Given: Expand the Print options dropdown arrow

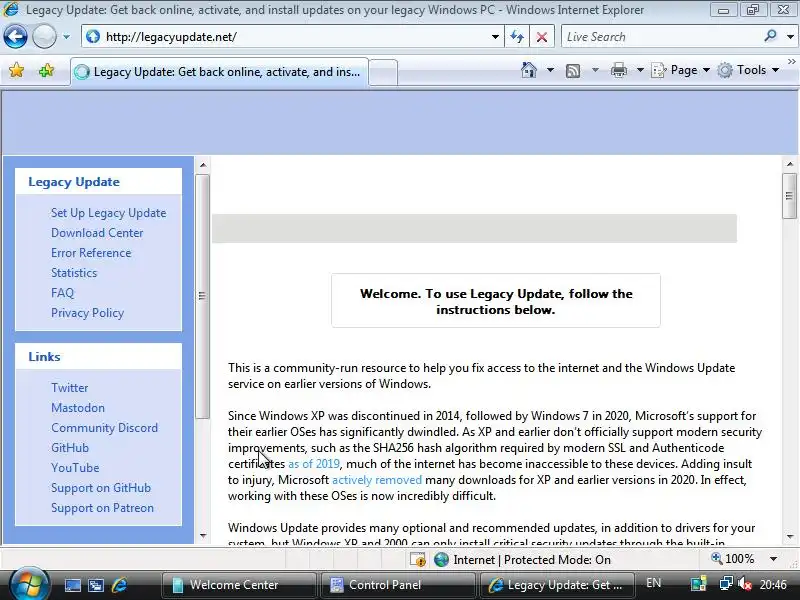Looking at the screenshot, I should (640, 70).
